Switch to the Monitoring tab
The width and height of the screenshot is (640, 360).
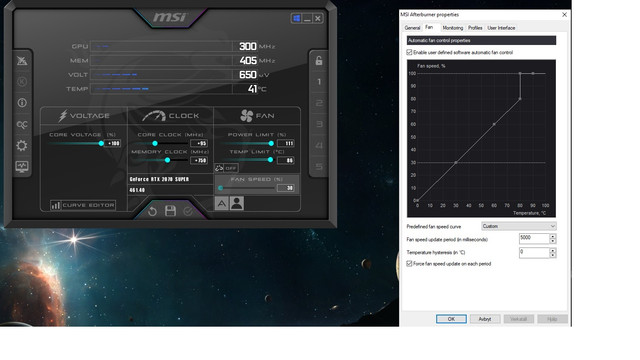pyautogui.click(x=453, y=28)
